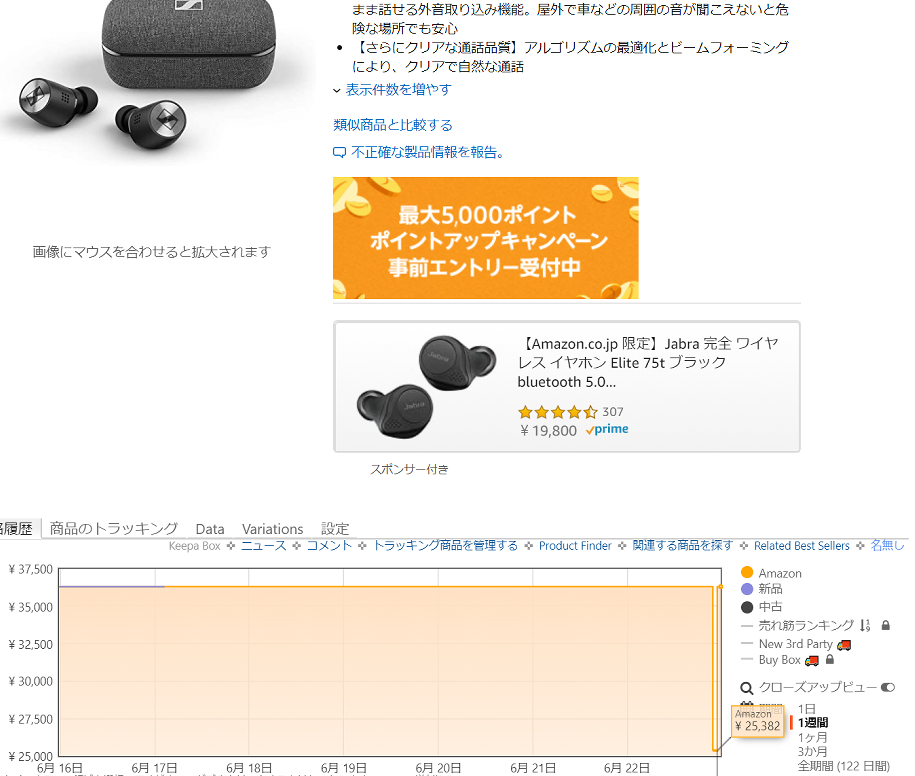Open the 設定 tab

point(335,529)
